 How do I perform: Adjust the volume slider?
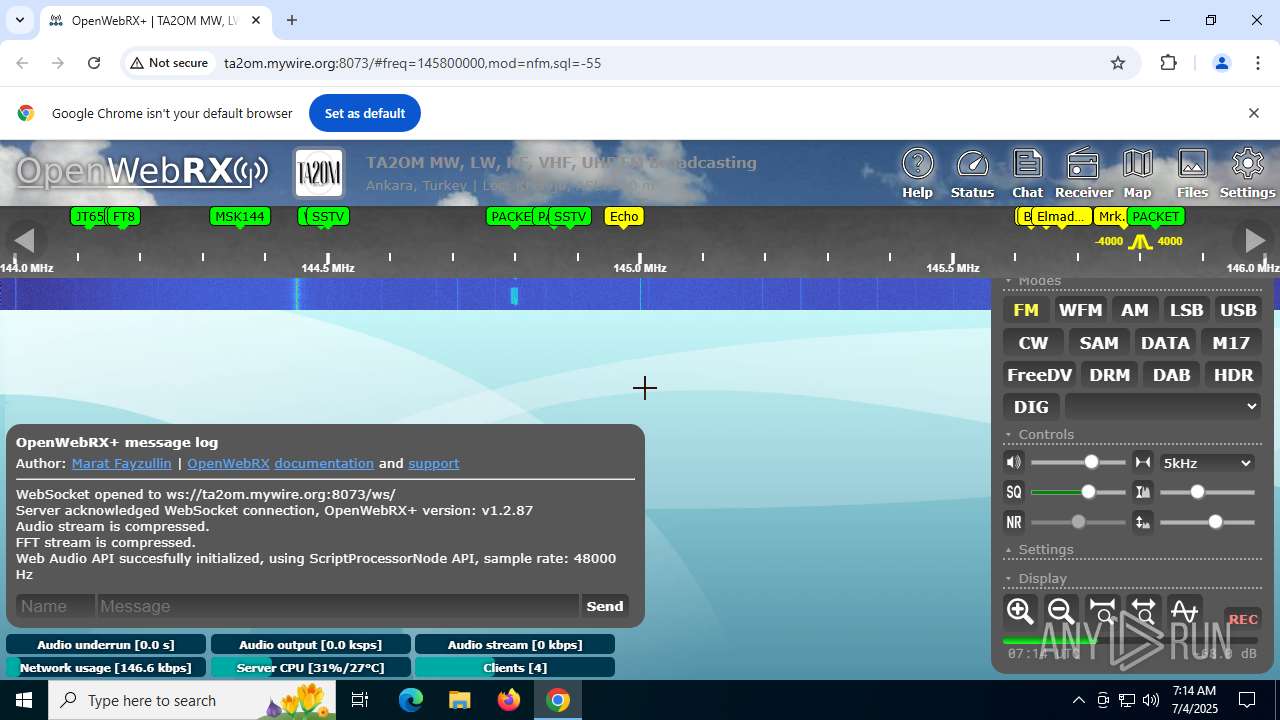(1078, 462)
